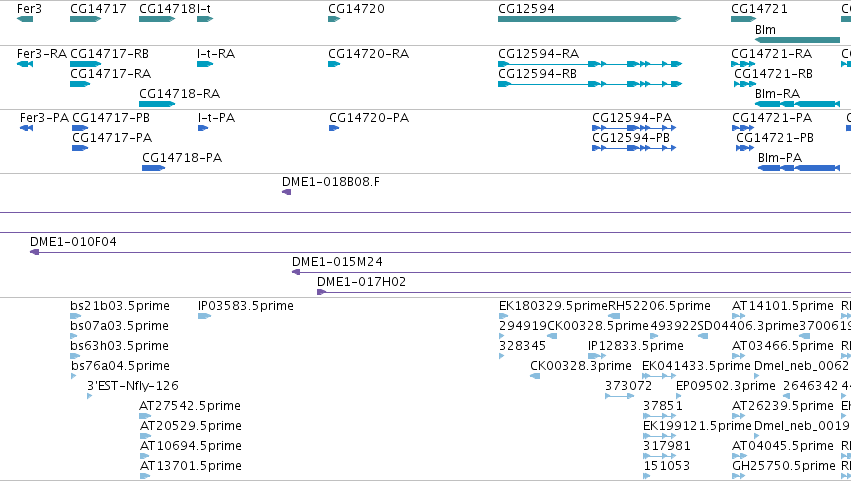Open the Fer3-RA transcript
This screenshot has height=481, width=851.
coord(25,64)
